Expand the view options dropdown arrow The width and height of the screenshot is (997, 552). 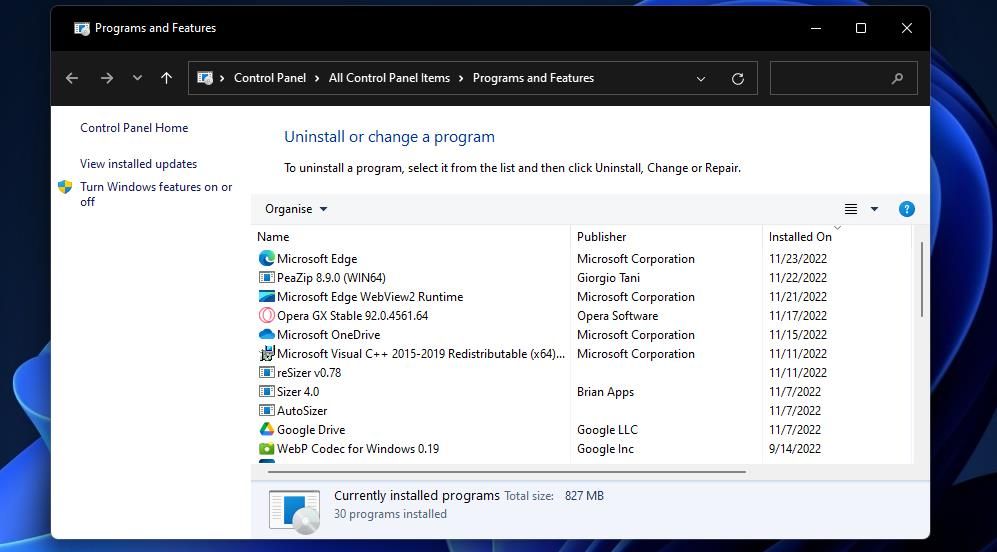pyautogui.click(x=874, y=209)
